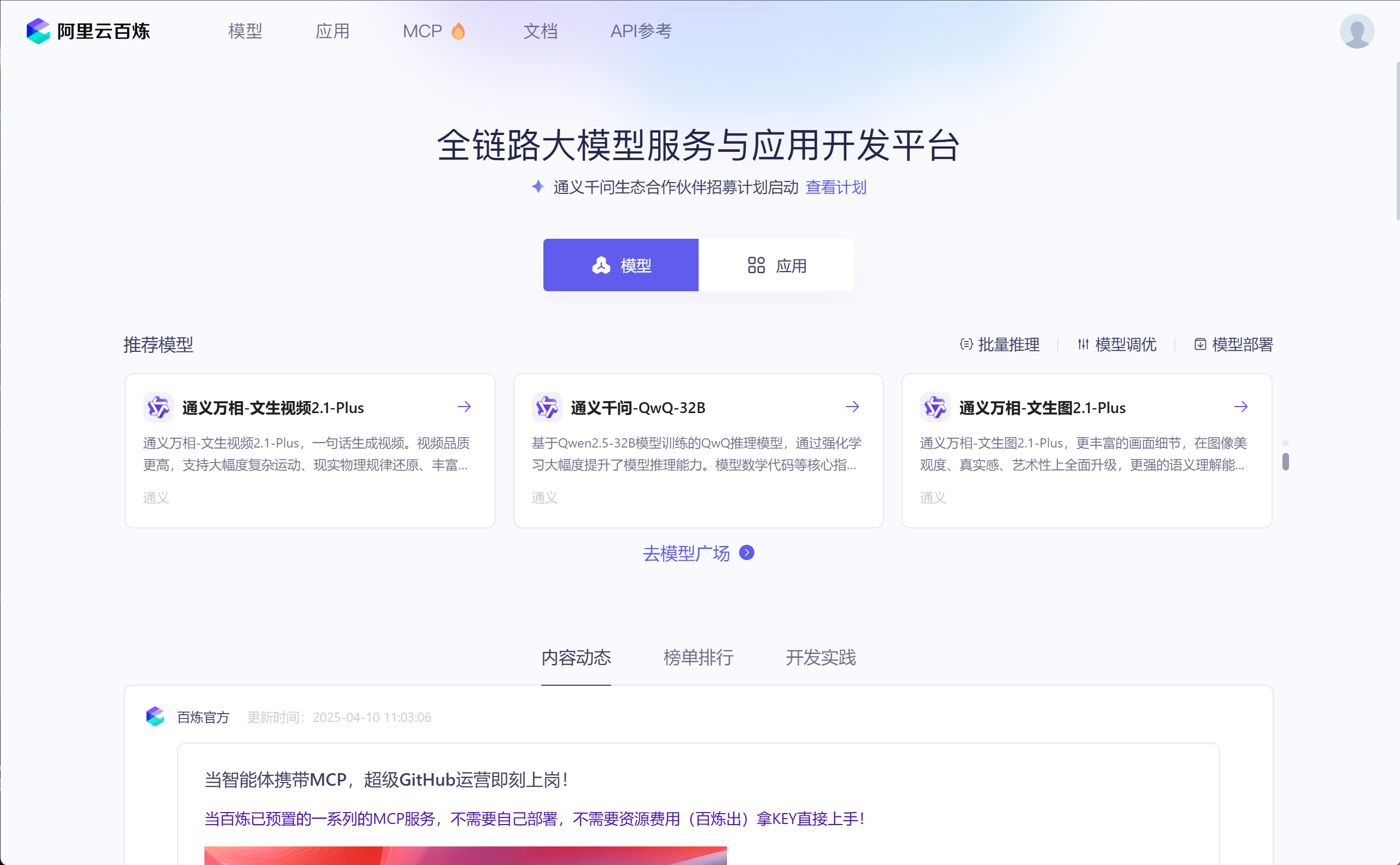
Task: Click the 基于Qwen2.5-32B模型训练 description text
Action: click(x=696, y=454)
